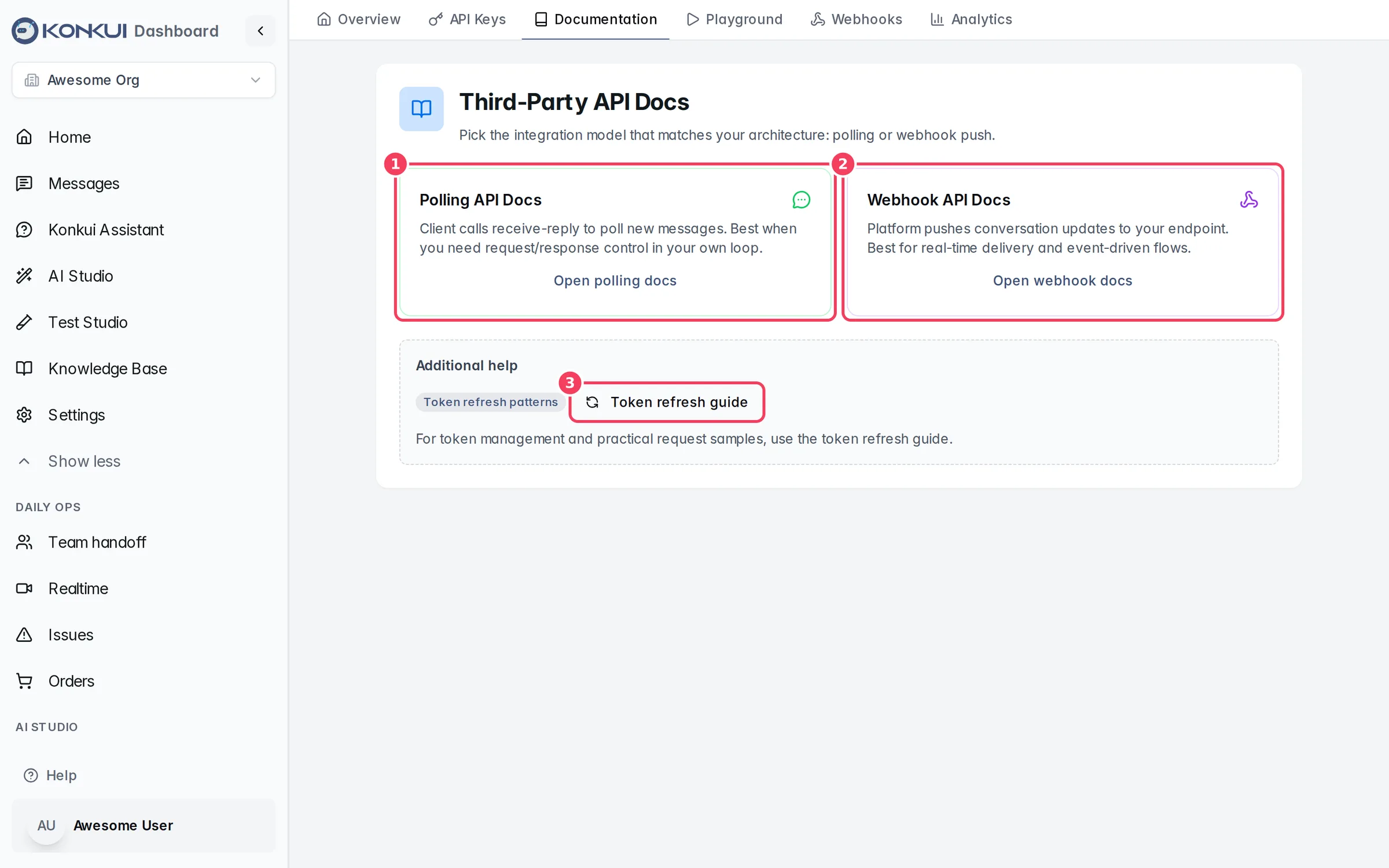Screen dimensions: 1389x868
Task: Click the Realtime camera icon
Action: (24, 589)
